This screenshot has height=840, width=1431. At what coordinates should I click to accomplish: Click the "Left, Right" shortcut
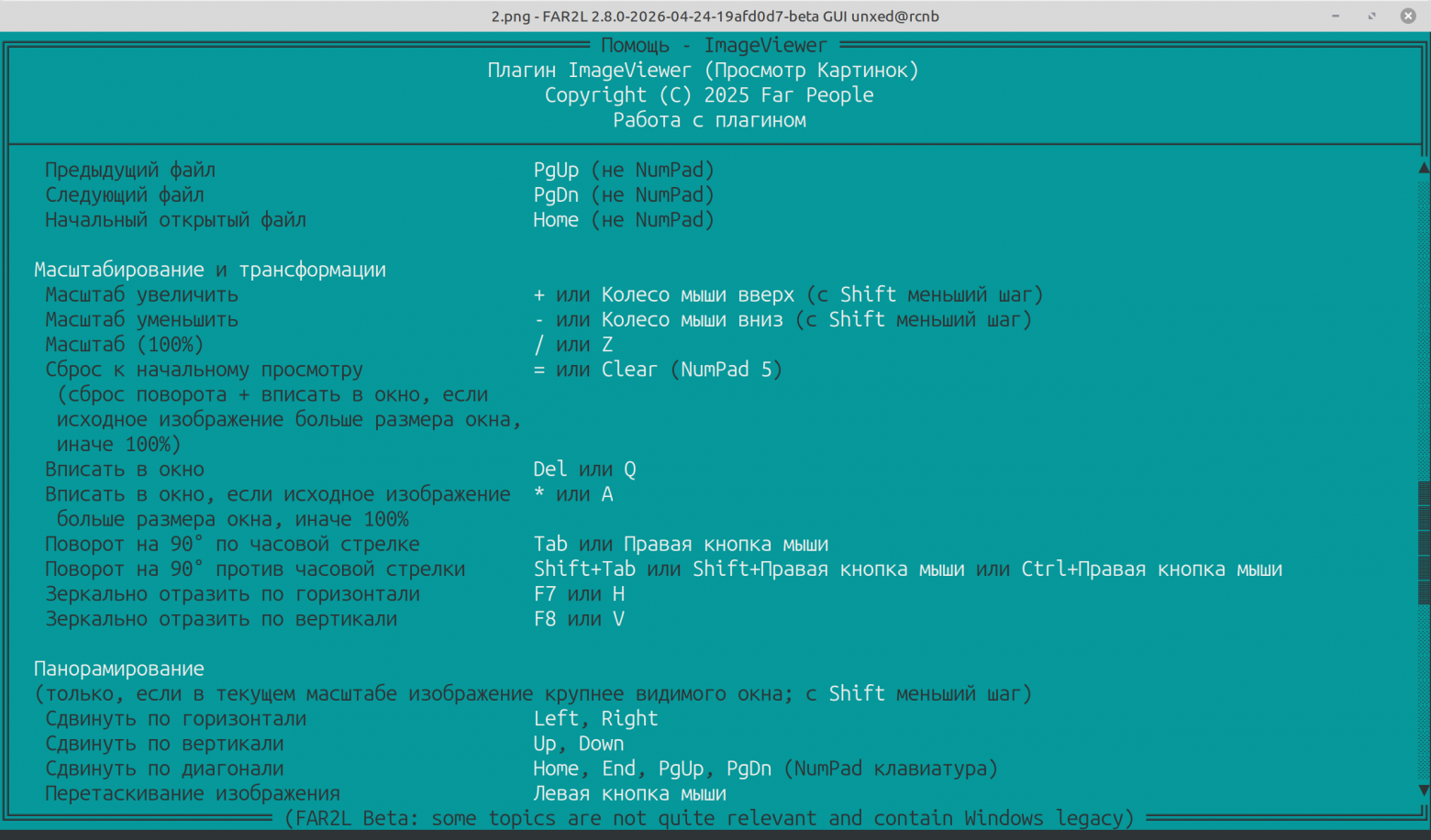[x=595, y=719]
